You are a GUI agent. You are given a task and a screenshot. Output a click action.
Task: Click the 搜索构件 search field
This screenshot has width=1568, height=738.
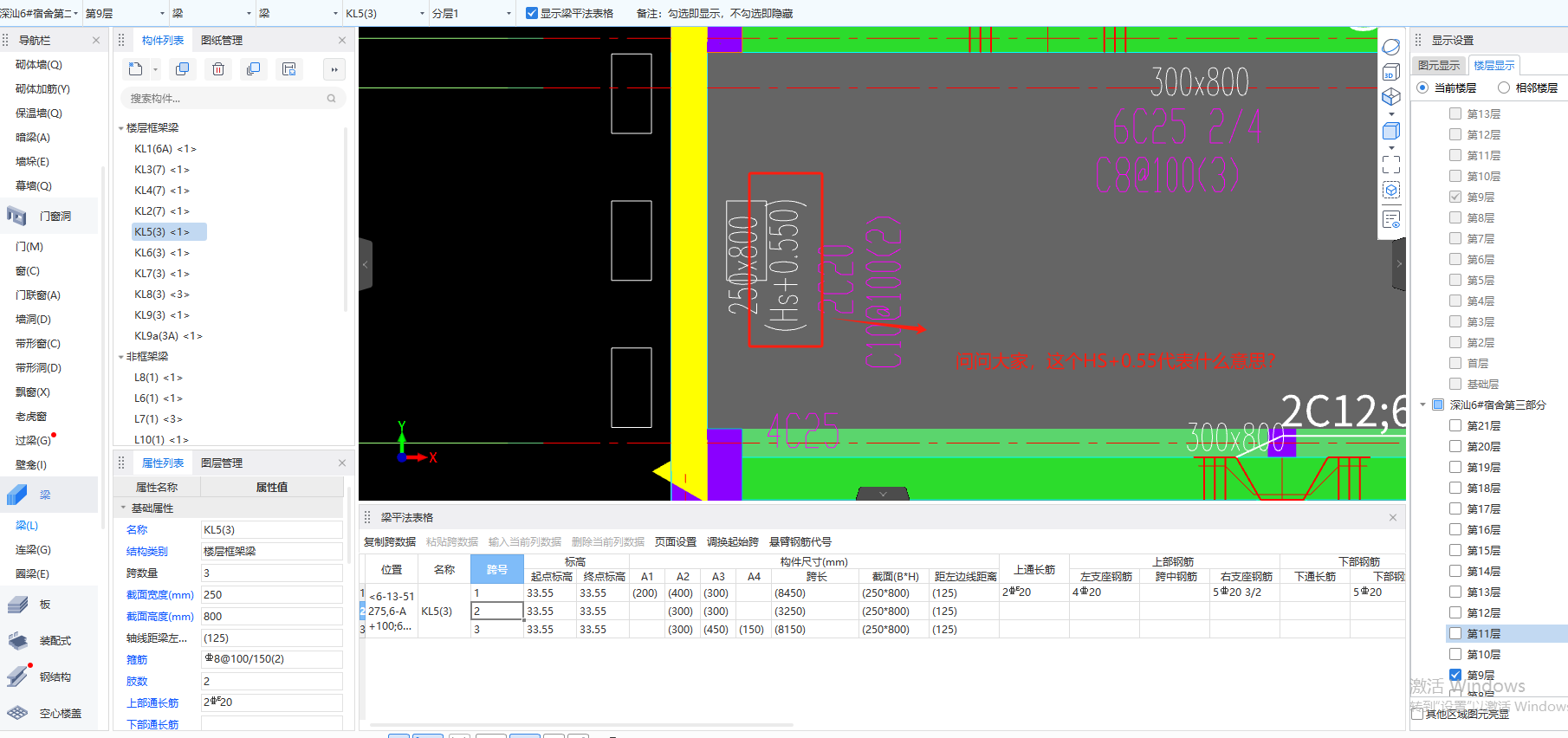(x=233, y=99)
